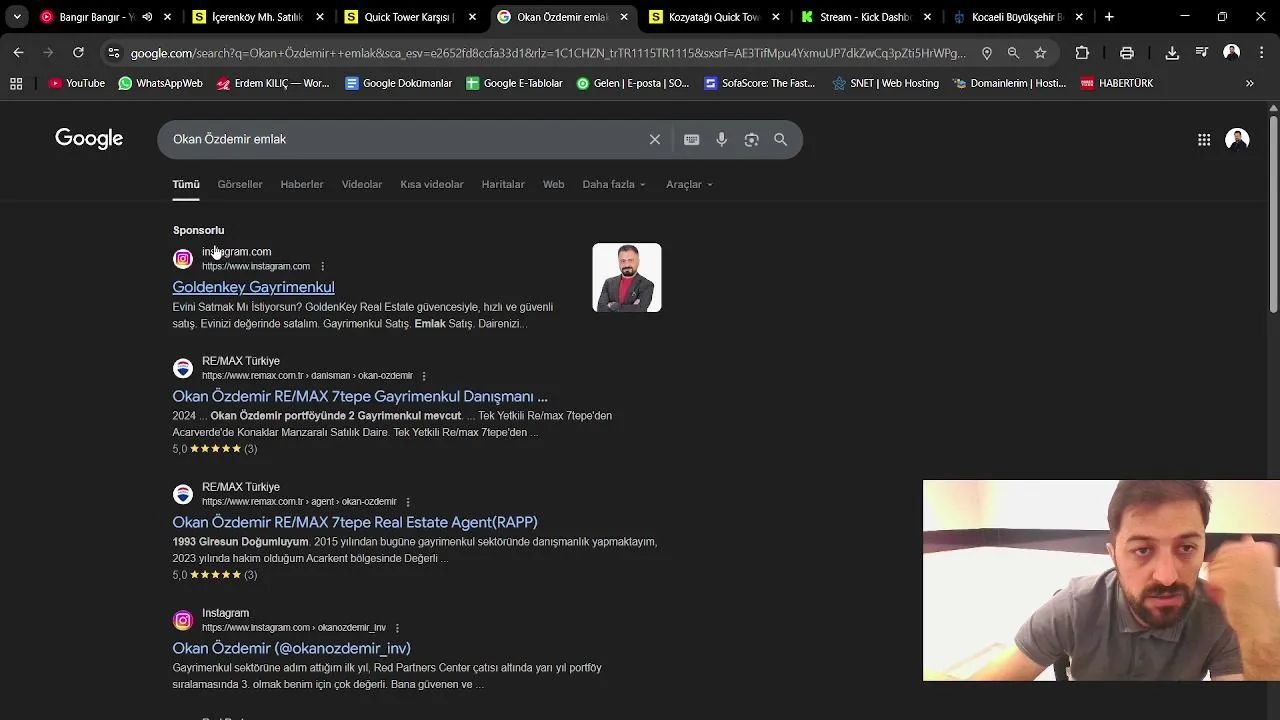Open the media control icon in toolbar
This screenshot has height=720, width=1280.
point(1202,53)
